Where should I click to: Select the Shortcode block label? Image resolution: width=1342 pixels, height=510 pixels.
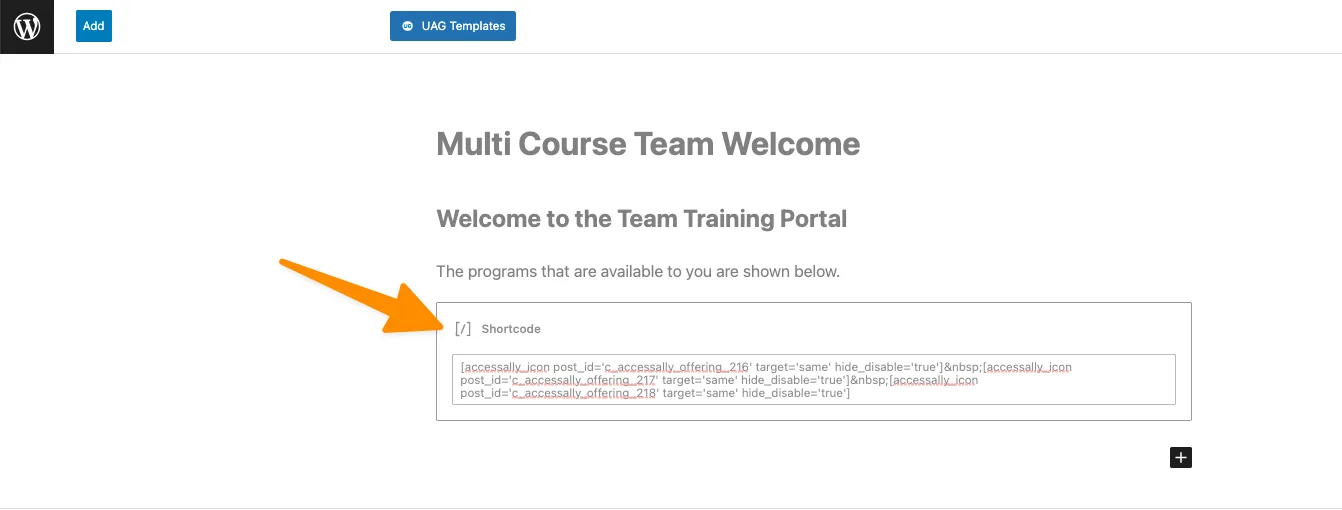[x=511, y=329]
